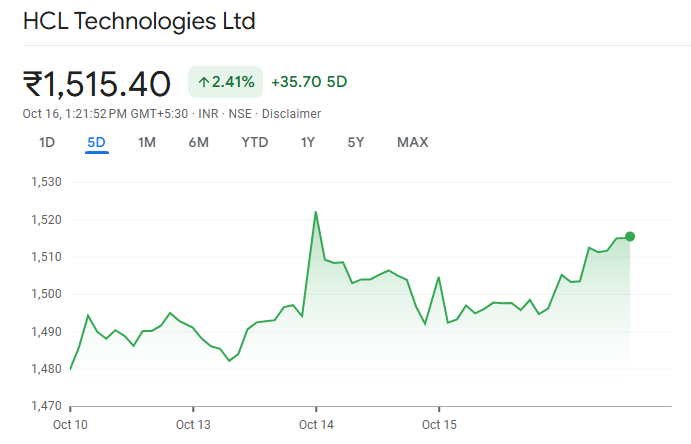The height and width of the screenshot is (444, 691).
Task: Open the Disclaimer link
Action: coord(290,114)
